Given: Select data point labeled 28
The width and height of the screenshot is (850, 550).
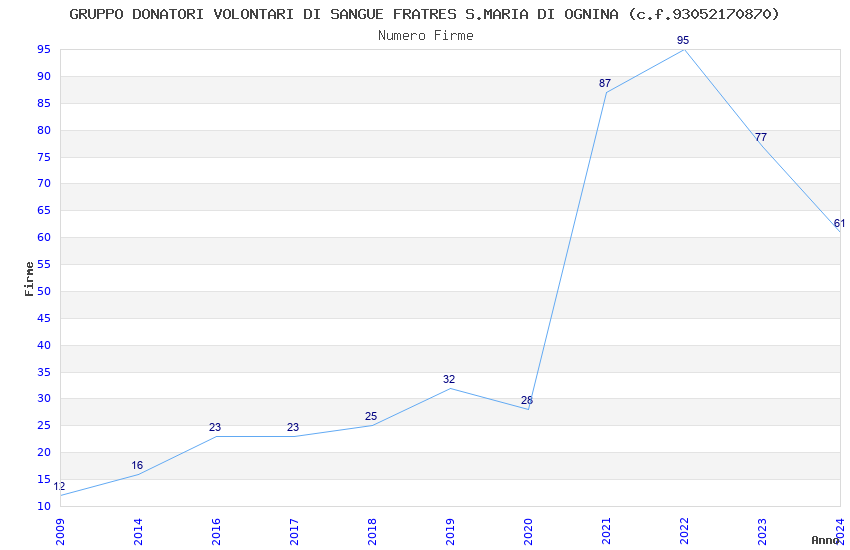Looking at the screenshot, I should point(527,400).
